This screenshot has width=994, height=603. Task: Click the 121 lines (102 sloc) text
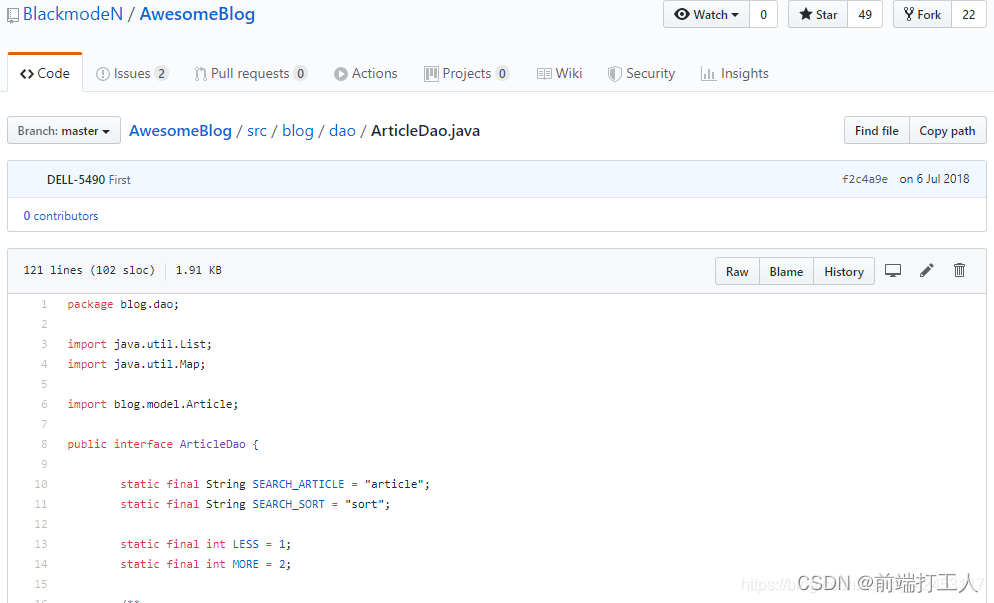[89, 270]
